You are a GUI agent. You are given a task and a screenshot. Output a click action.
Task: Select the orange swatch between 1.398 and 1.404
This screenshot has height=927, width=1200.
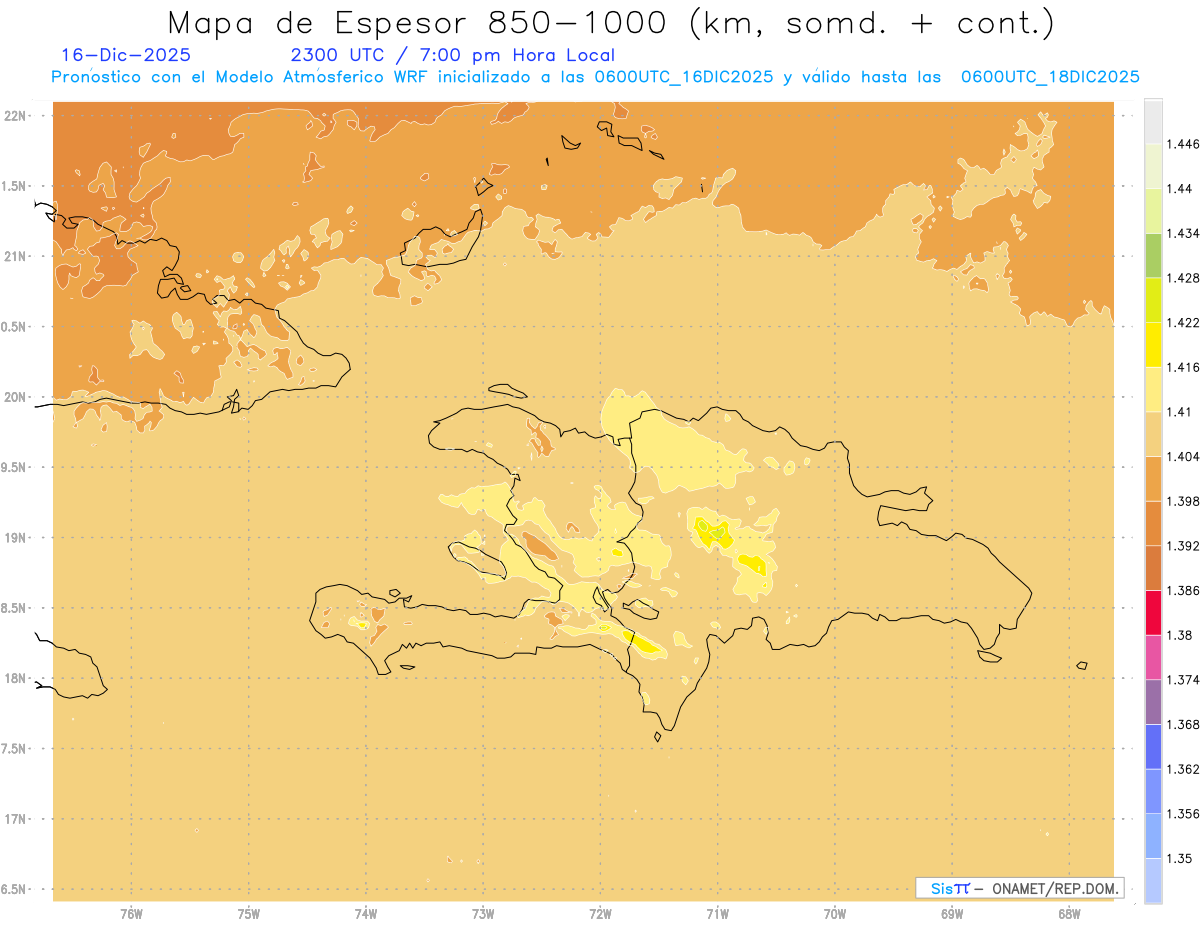[x=1153, y=479]
